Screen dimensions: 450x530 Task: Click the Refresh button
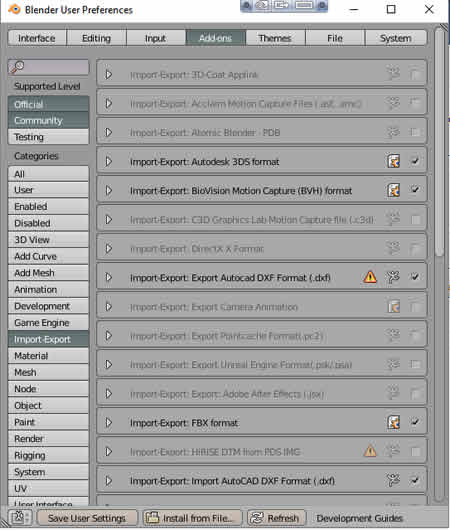[x=277, y=517]
